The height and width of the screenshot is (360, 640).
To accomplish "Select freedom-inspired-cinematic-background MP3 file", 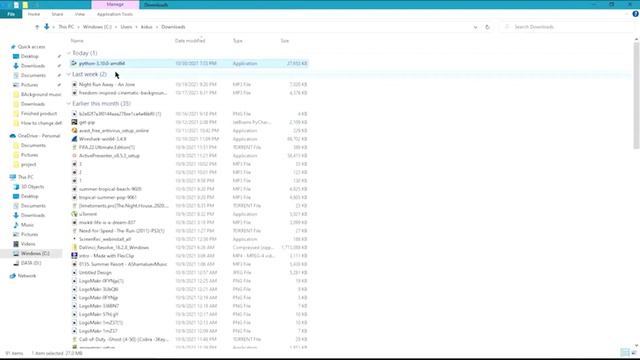I will point(123,93).
